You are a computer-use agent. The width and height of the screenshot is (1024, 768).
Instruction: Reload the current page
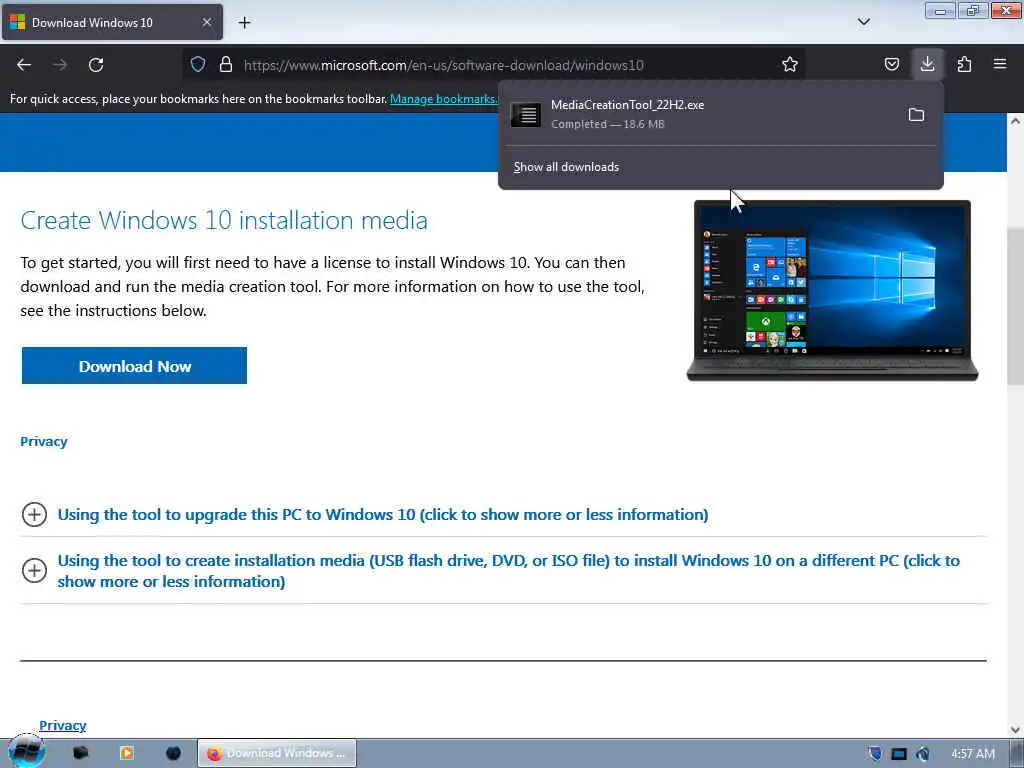pos(96,65)
